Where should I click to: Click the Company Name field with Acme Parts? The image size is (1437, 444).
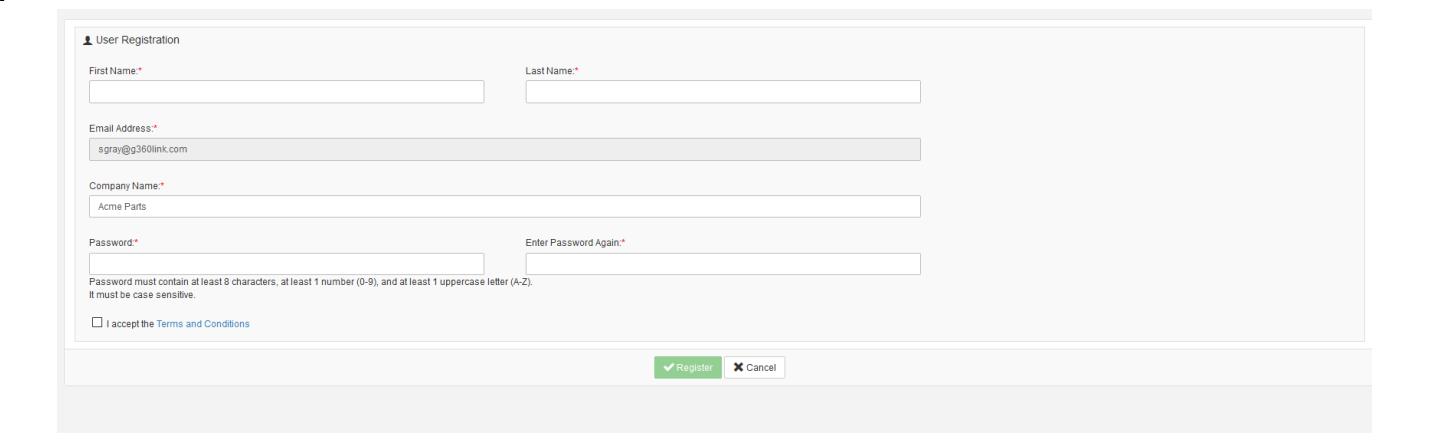click(504, 206)
